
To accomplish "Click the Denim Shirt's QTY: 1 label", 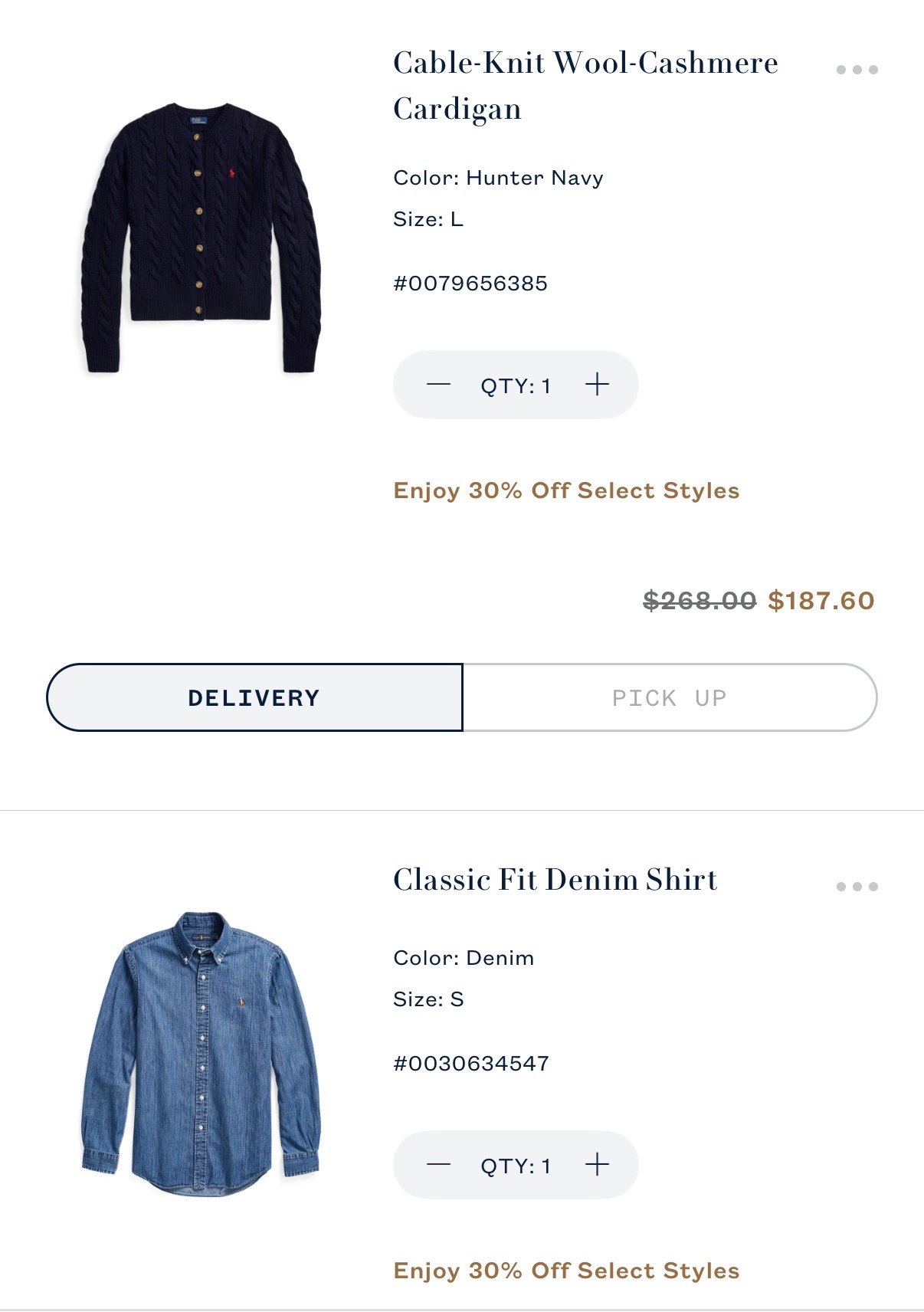I will click(516, 1166).
